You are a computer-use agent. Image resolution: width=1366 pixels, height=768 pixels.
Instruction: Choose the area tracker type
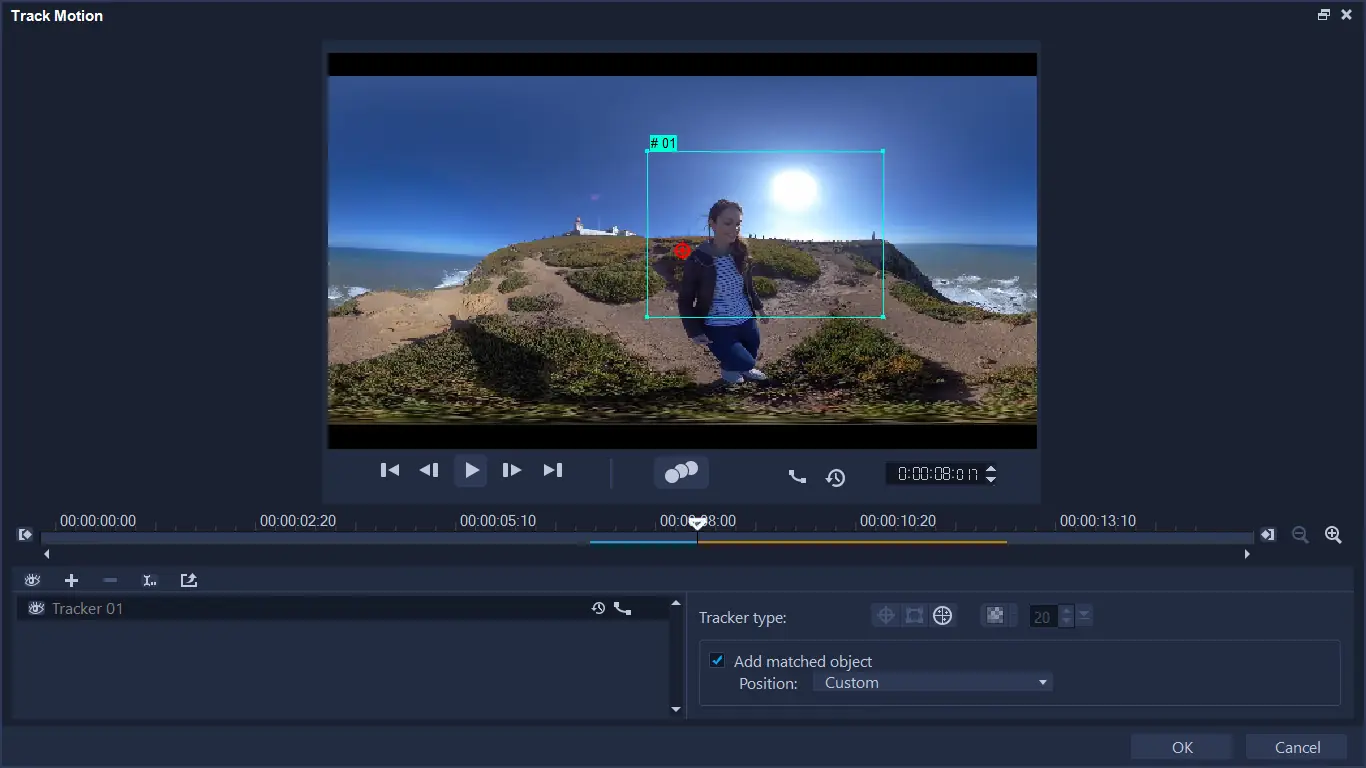[914, 616]
